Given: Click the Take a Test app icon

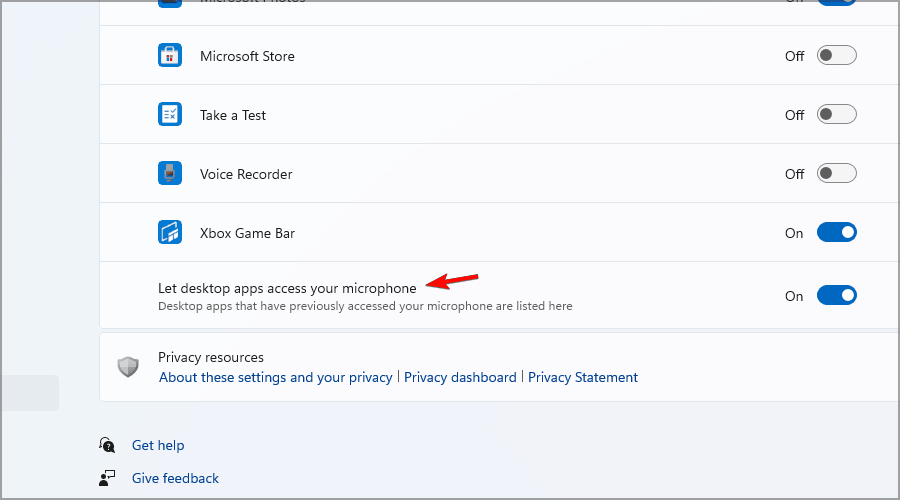Looking at the screenshot, I should pyautogui.click(x=170, y=115).
